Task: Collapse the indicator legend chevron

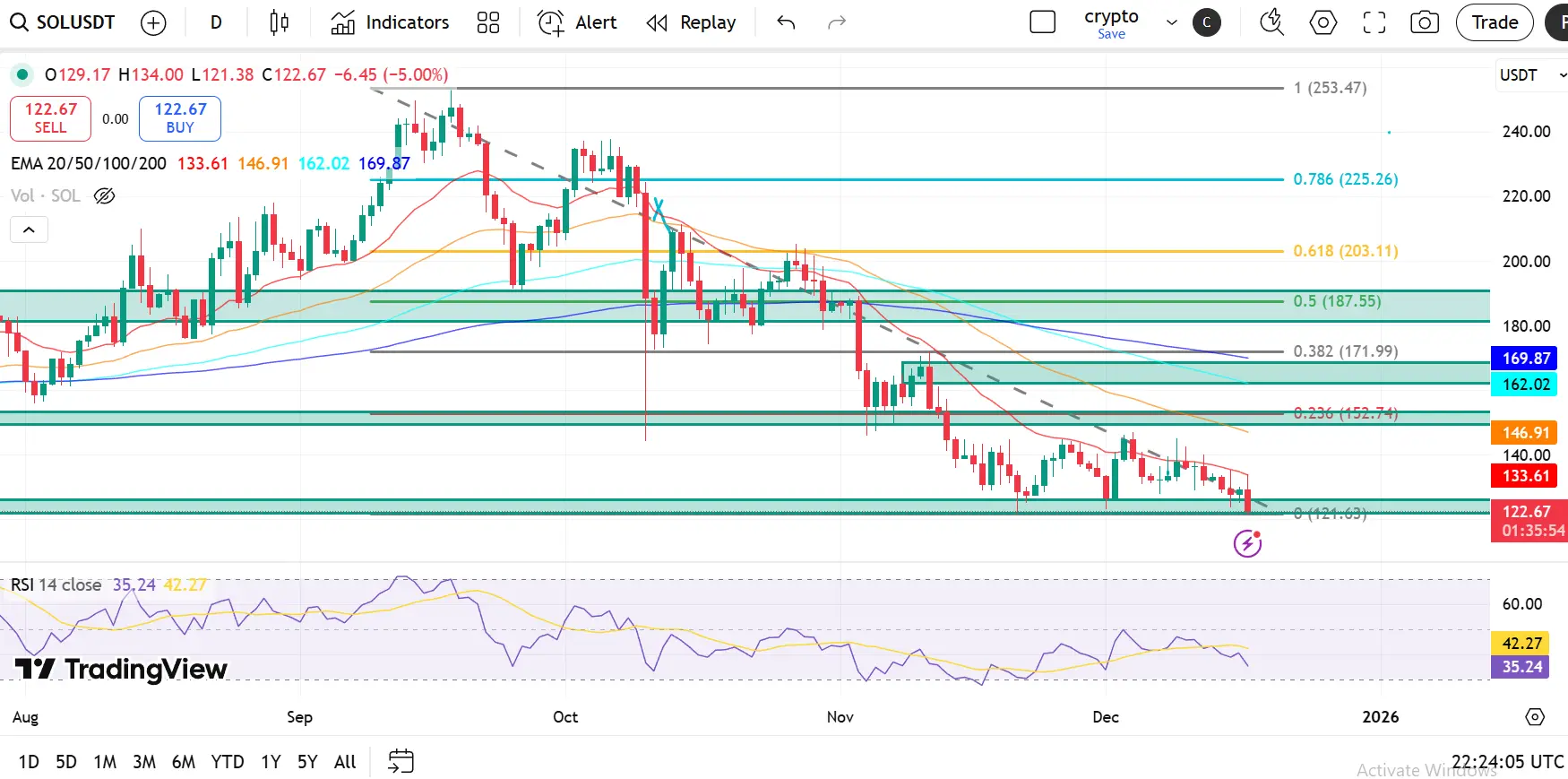Action: tap(29, 229)
